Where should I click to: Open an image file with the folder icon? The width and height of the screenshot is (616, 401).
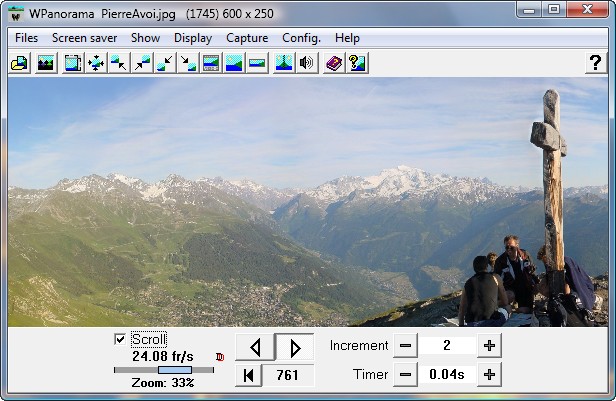click(x=19, y=63)
